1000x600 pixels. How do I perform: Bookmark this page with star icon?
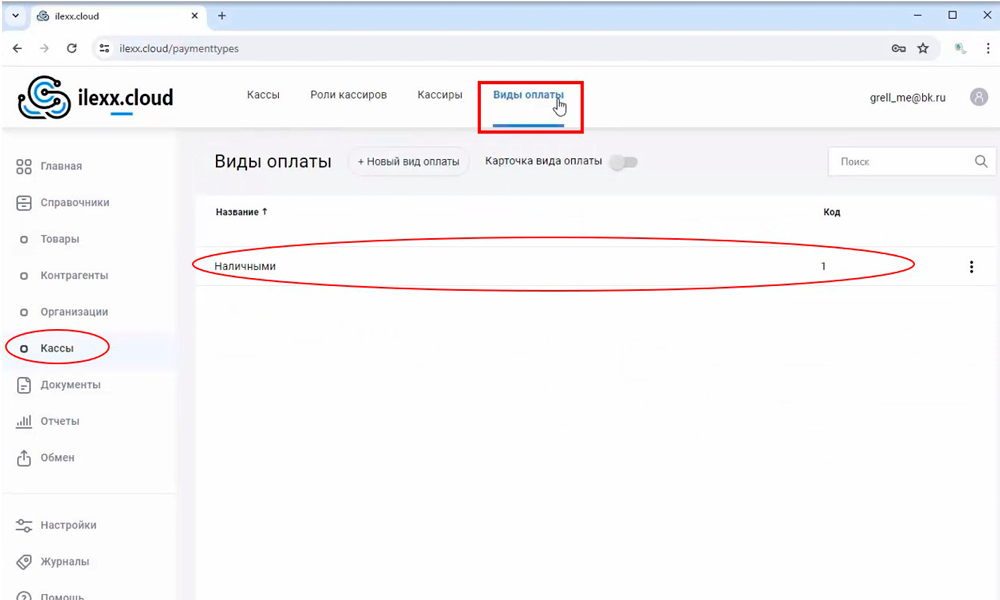pos(923,48)
